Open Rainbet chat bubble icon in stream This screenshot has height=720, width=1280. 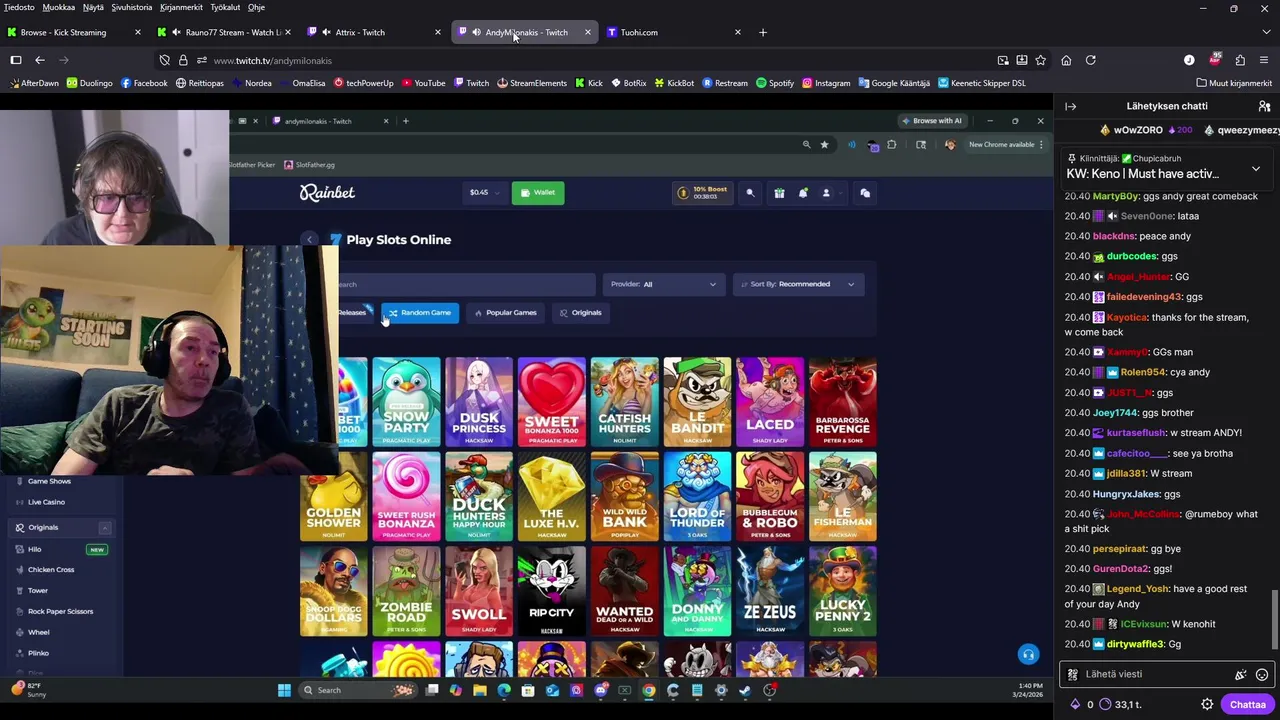(865, 193)
